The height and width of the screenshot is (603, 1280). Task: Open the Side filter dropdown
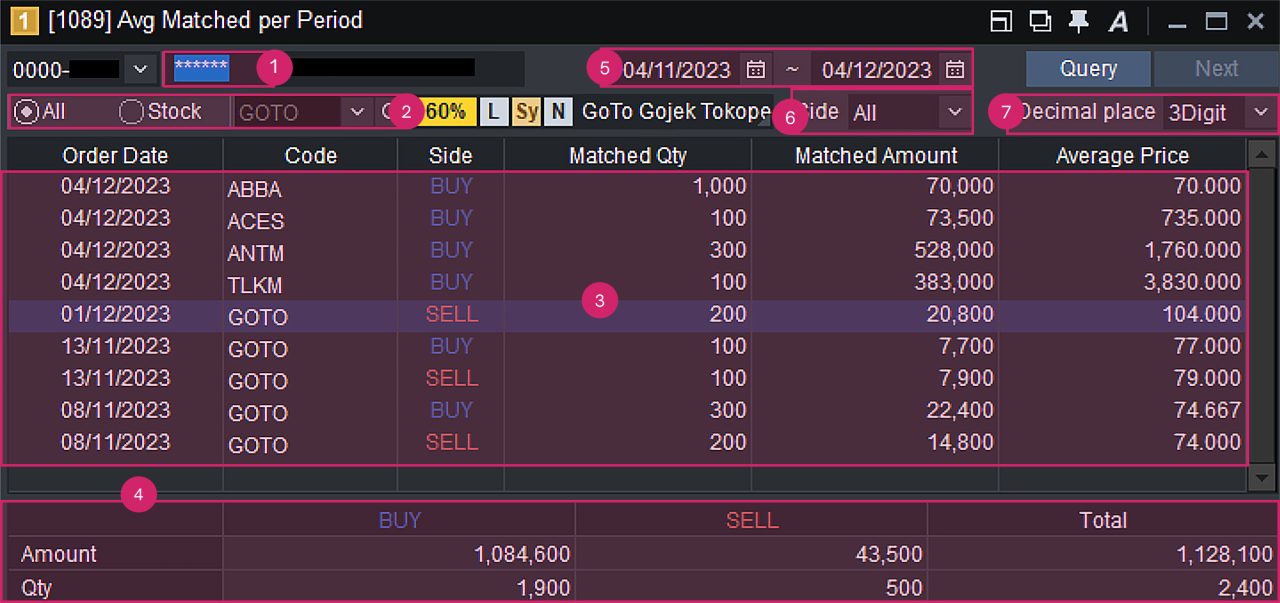tap(953, 113)
